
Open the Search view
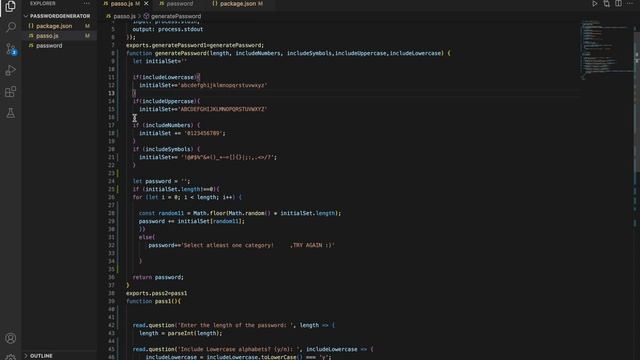11,27
